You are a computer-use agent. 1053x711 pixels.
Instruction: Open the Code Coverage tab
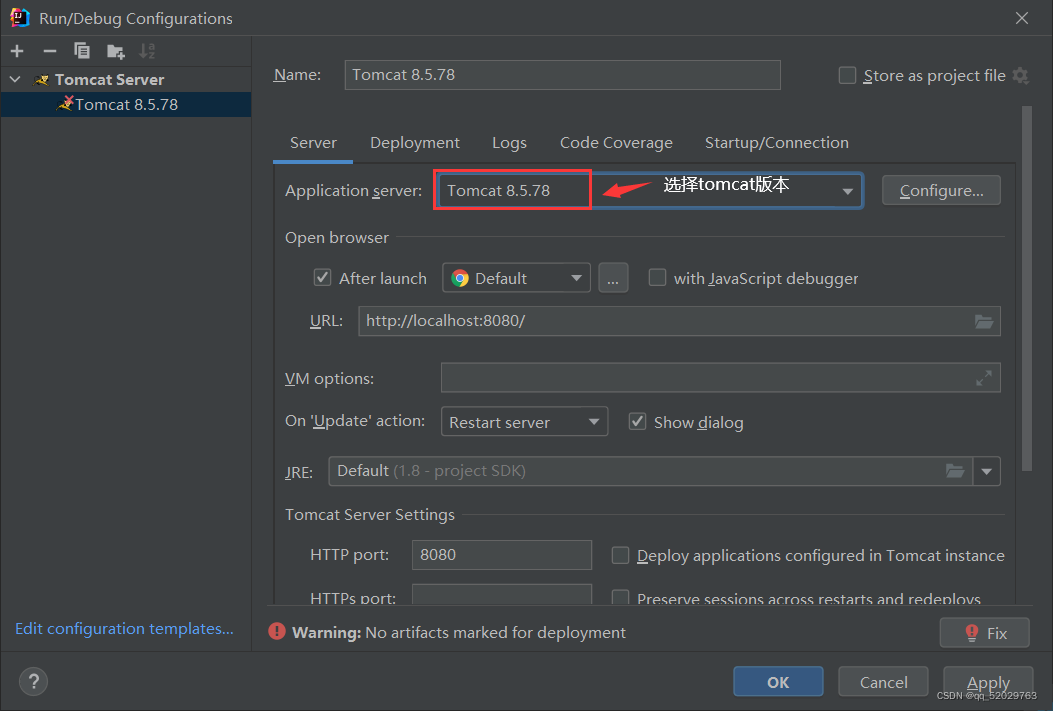click(x=616, y=143)
